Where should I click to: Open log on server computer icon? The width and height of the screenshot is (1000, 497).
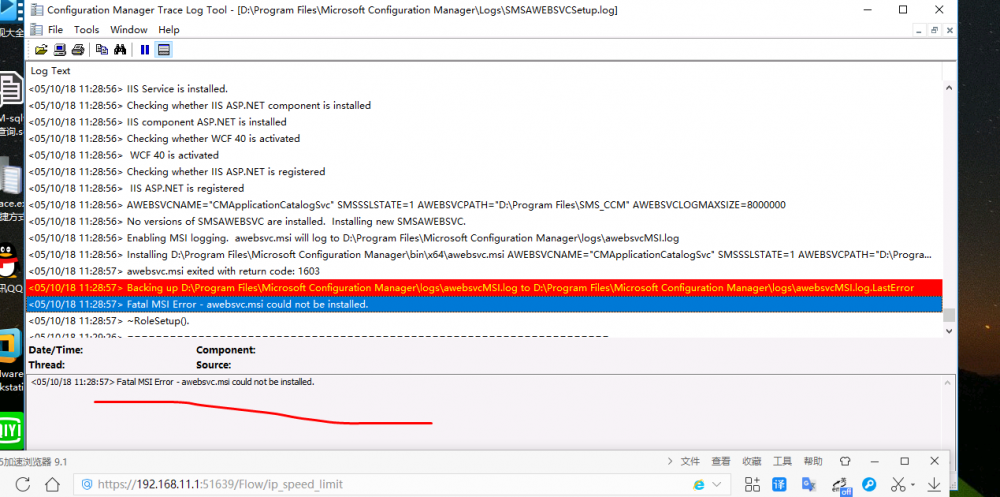(59, 50)
